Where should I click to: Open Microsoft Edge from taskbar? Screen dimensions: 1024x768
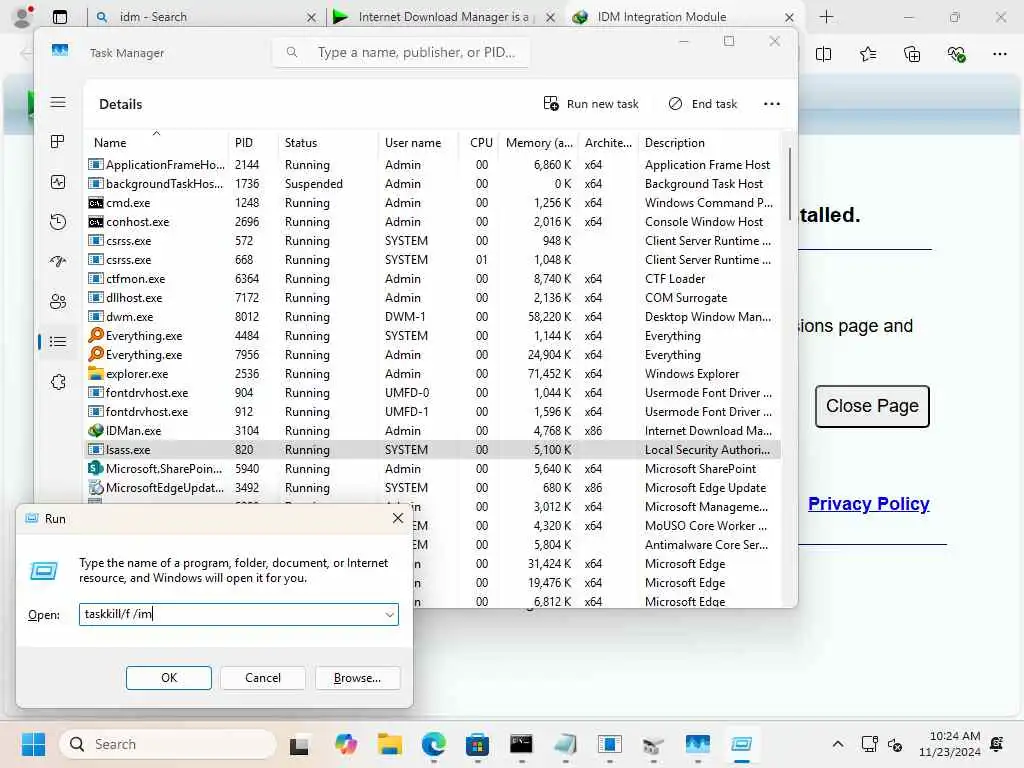434,744
